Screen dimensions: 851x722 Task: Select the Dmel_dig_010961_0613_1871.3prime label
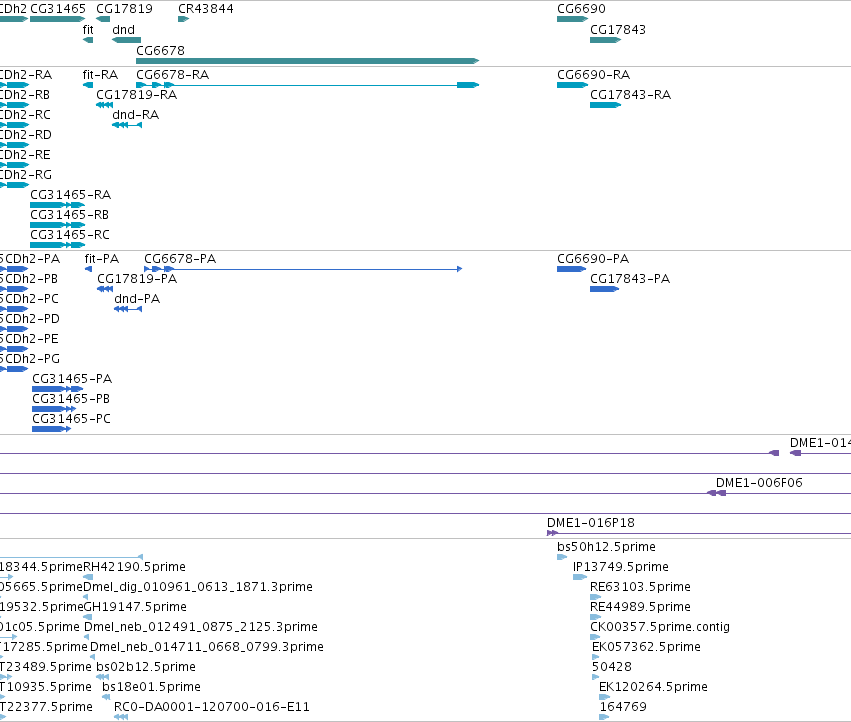point(198,587)
